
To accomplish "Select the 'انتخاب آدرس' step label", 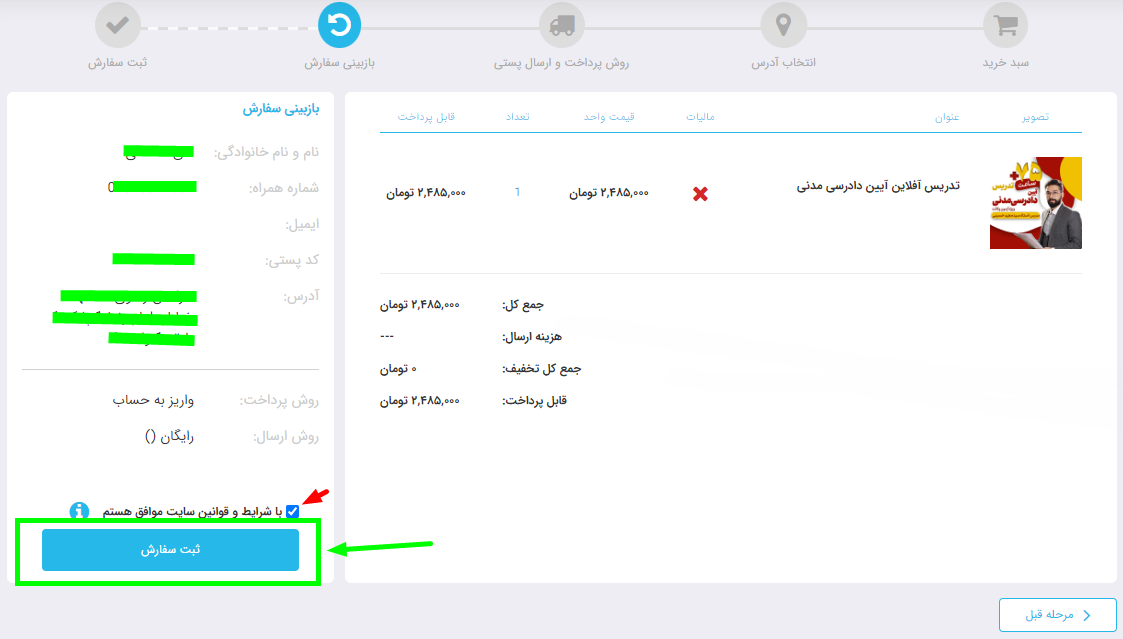I will click(x=783, y=63).
